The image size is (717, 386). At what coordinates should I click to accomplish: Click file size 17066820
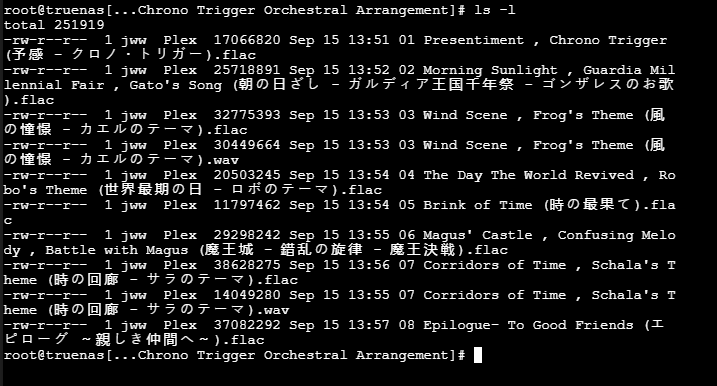click(247, 40)
